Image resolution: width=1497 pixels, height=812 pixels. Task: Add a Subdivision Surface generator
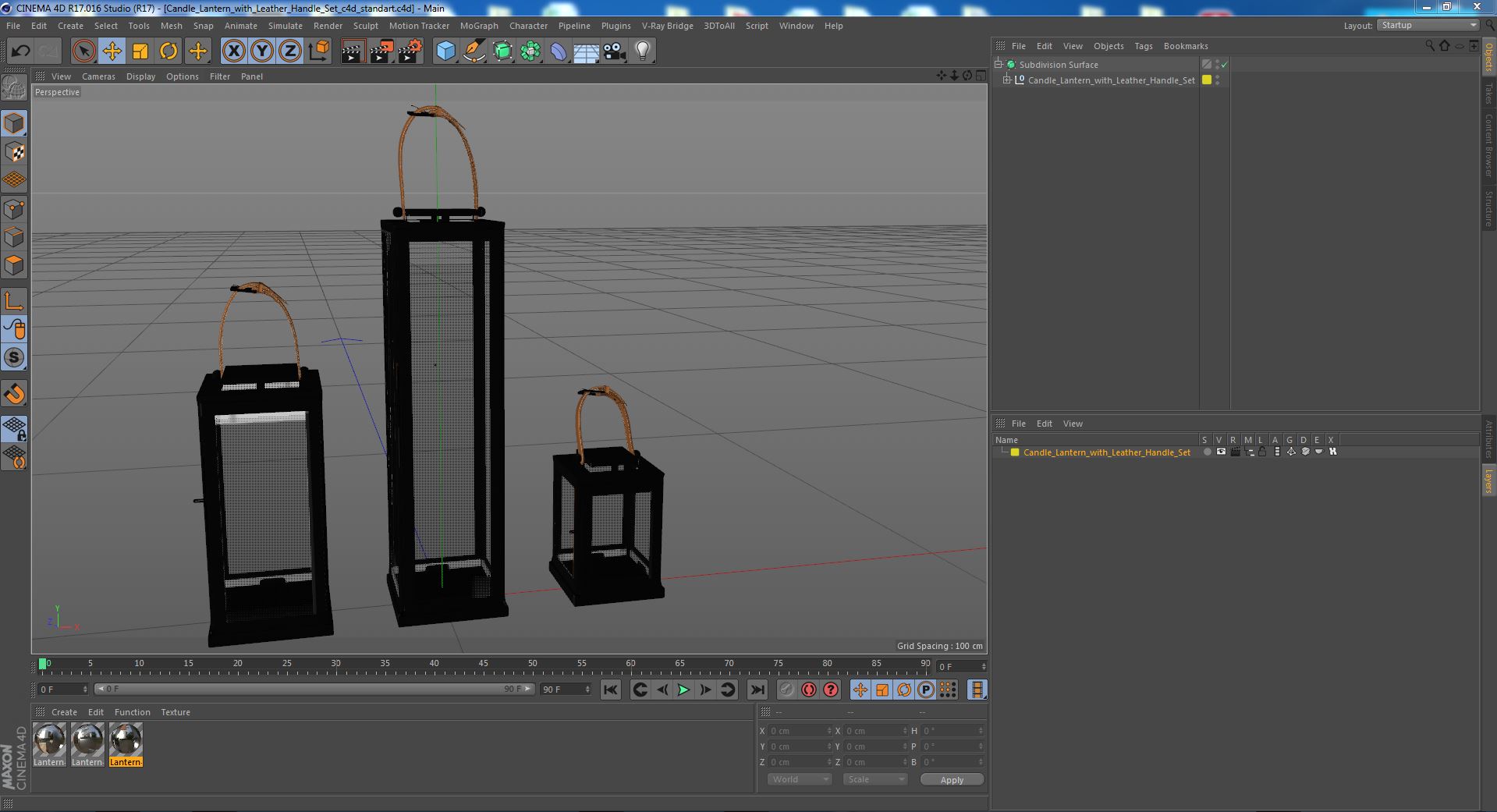[502, 51]
